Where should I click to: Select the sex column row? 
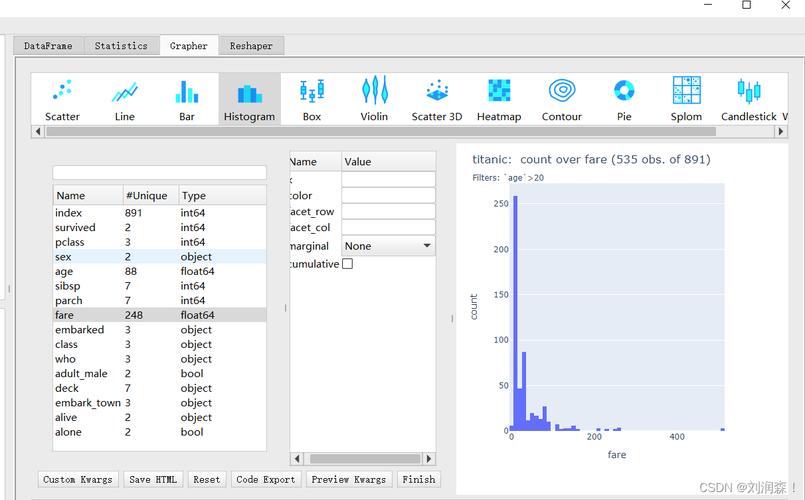point(160,257)
